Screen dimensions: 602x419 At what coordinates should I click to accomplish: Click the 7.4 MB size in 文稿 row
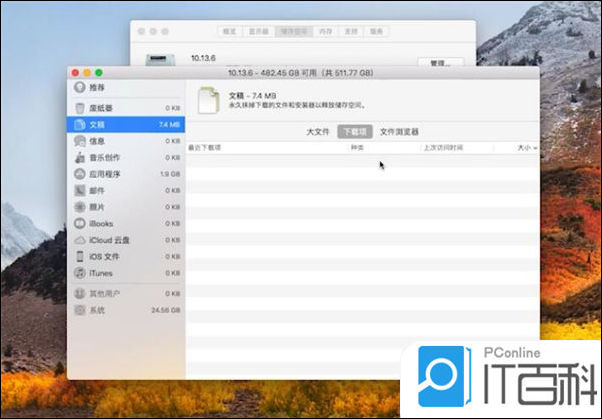[169, 125]
